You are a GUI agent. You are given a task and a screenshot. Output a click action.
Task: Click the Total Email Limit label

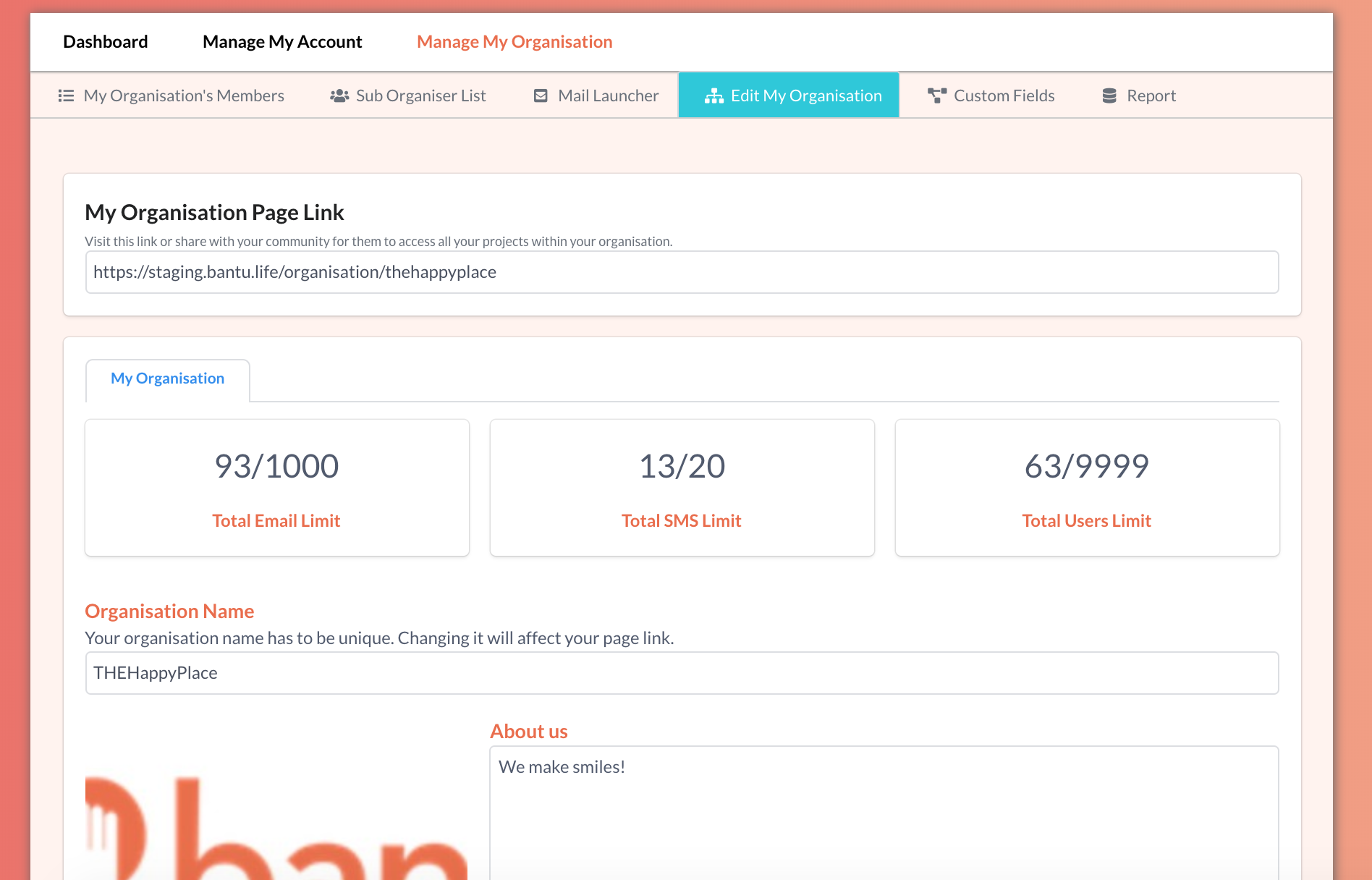[x=276, y=521]
